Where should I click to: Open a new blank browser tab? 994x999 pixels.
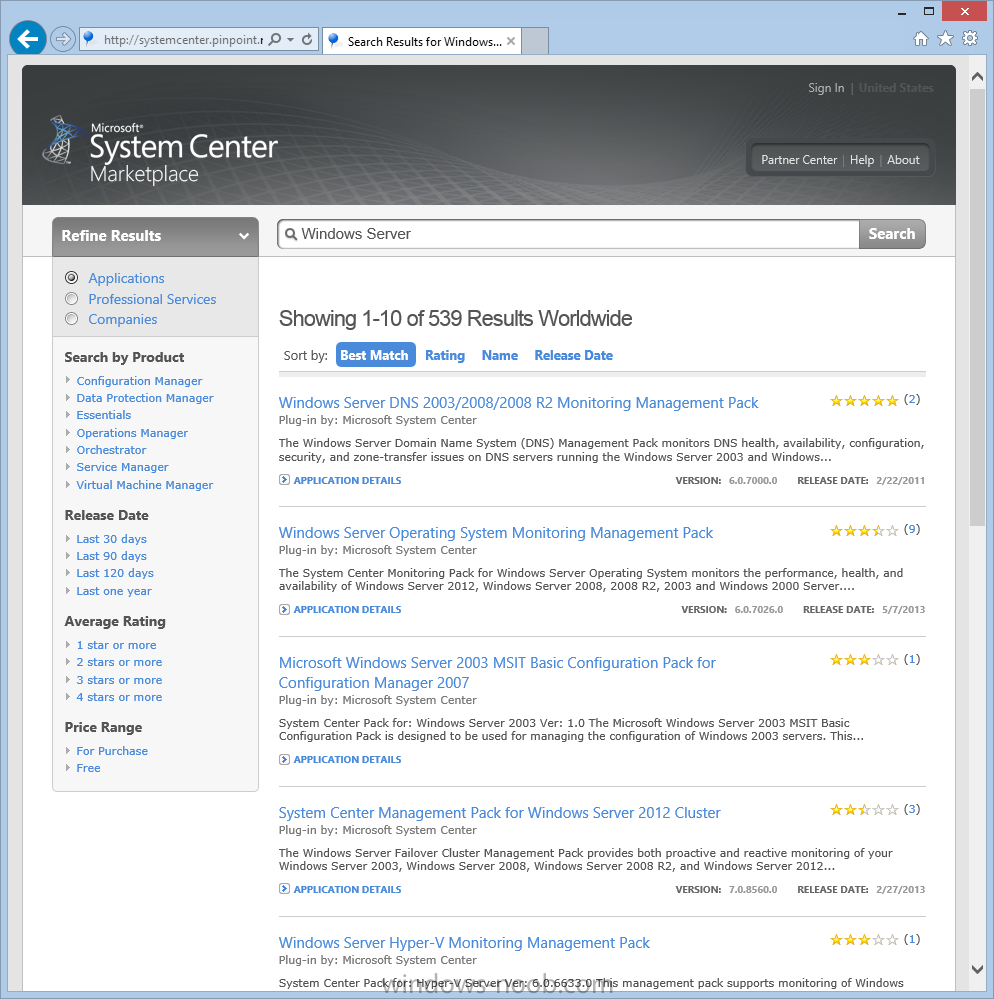tap(535, 41)
